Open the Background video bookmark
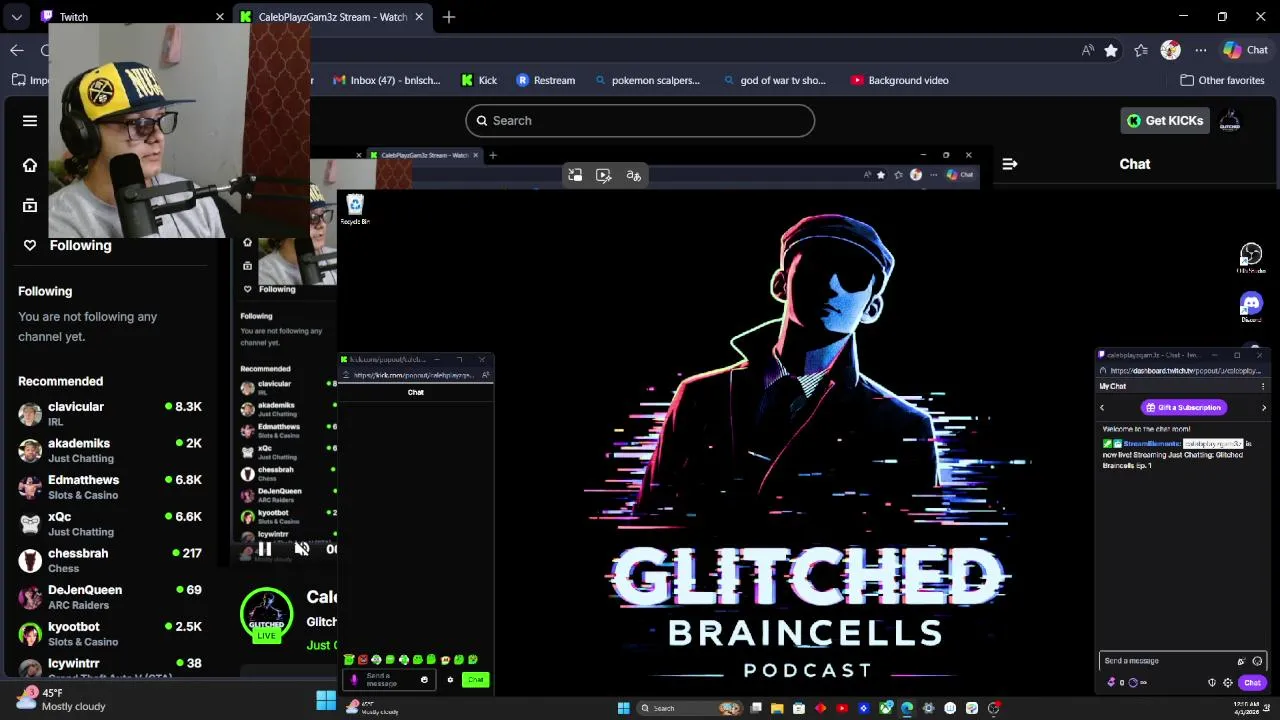 [x=899, y=80]
